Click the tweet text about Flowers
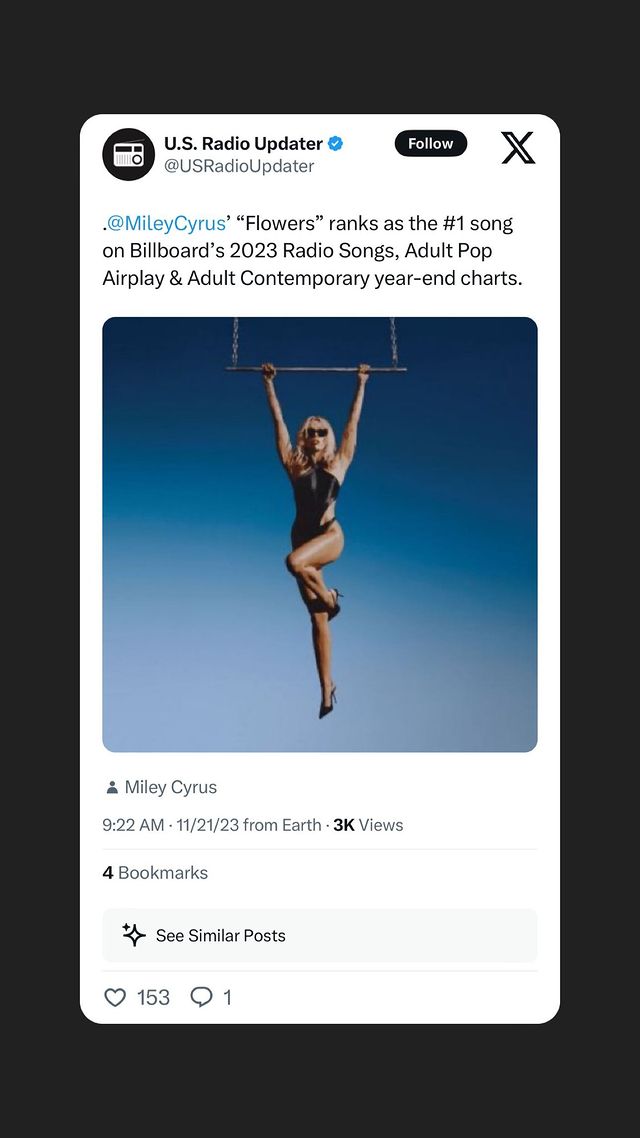640x1138 pixels. [313, 251]
